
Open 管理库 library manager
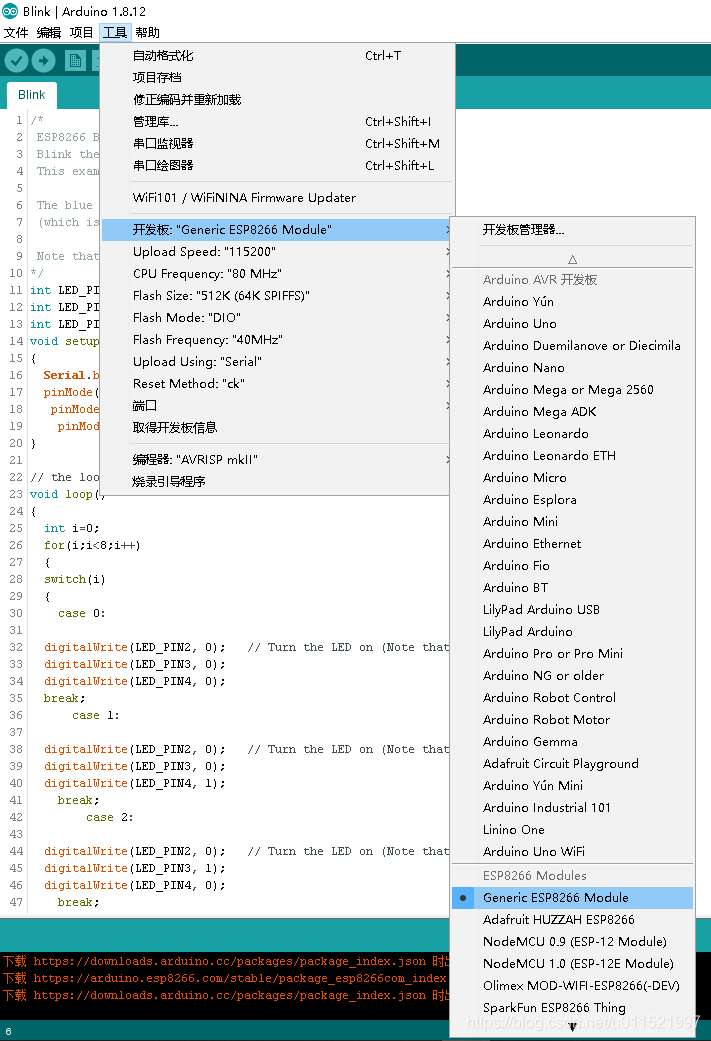(277, 121)
